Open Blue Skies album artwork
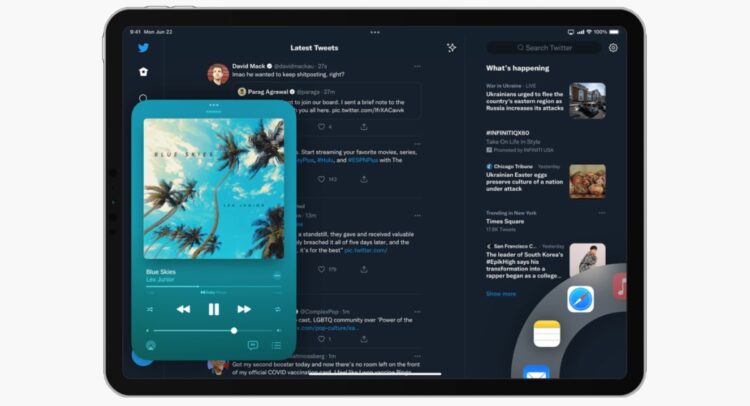750x406 pixels. 214,189
